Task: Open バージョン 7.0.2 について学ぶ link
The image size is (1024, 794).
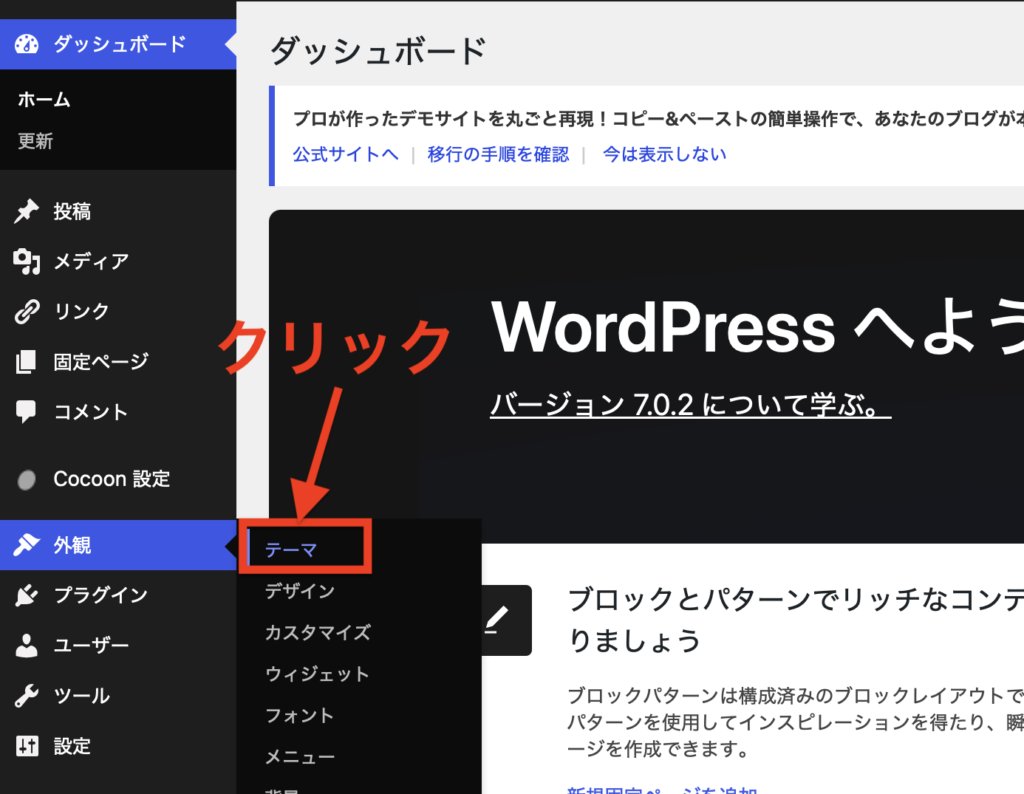Action: click(690, 405)
